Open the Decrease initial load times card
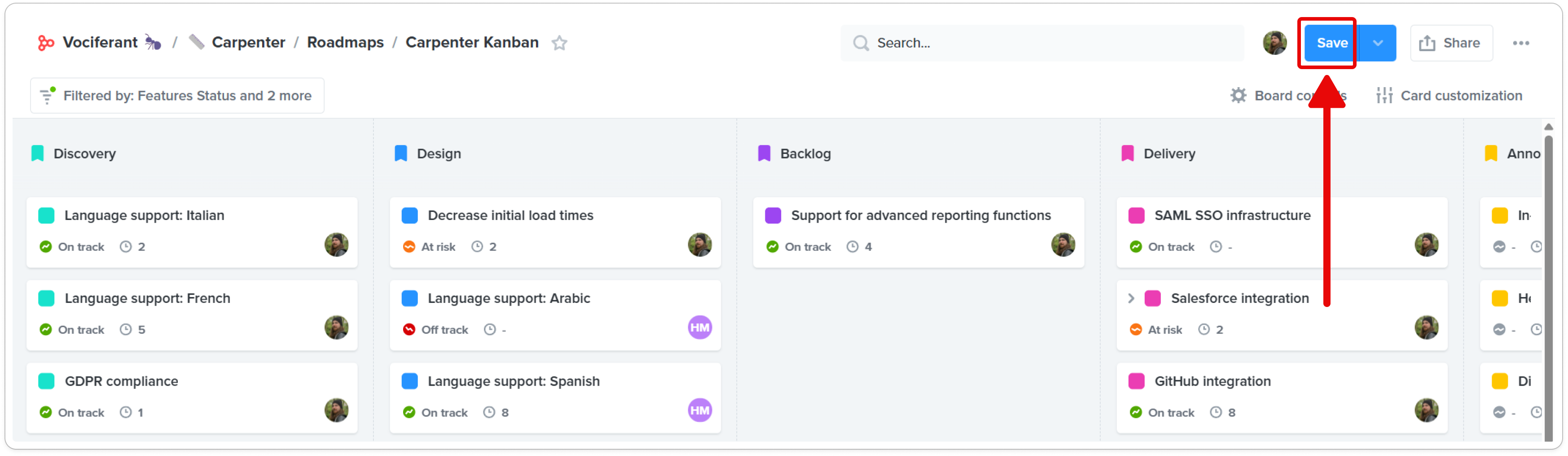 (555, 232)
